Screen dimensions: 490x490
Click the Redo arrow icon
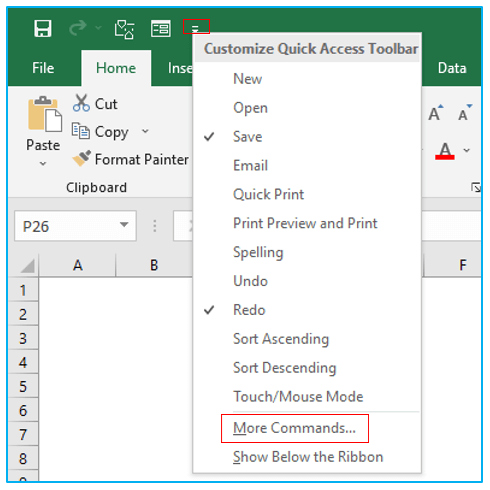(x=78, y=28)
